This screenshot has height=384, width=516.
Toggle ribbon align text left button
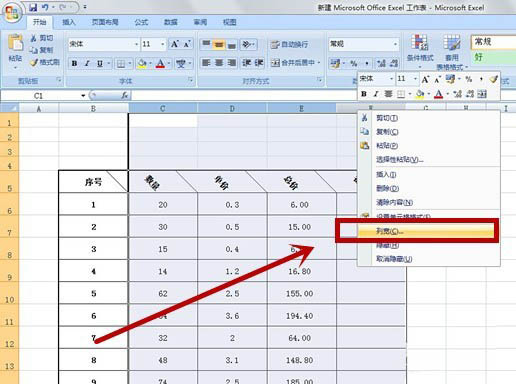click(206, 63)
